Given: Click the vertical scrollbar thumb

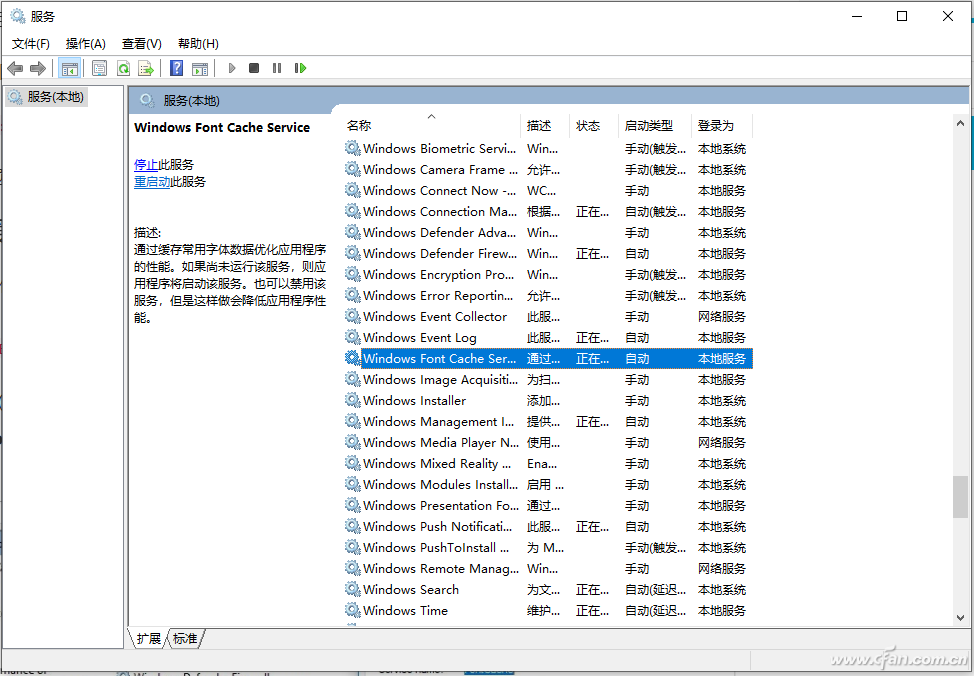Looking at the screenshot, I should point(960,496).
